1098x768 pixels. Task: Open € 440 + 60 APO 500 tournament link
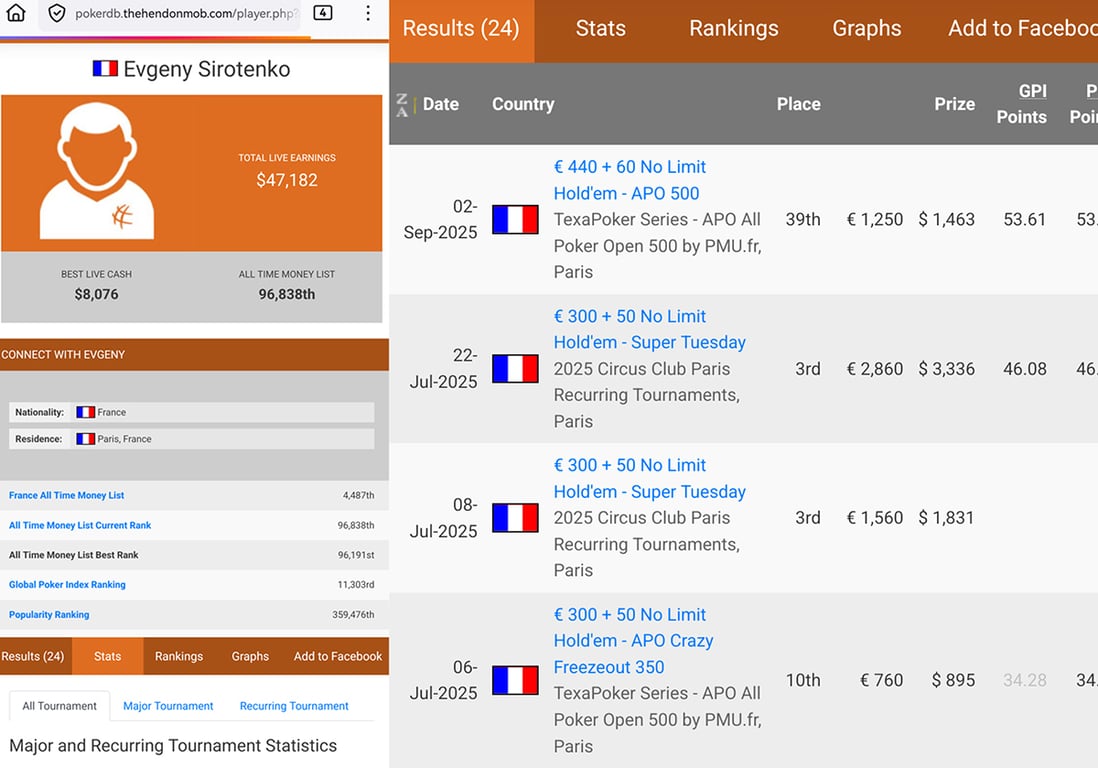click(x=630, y=180)
